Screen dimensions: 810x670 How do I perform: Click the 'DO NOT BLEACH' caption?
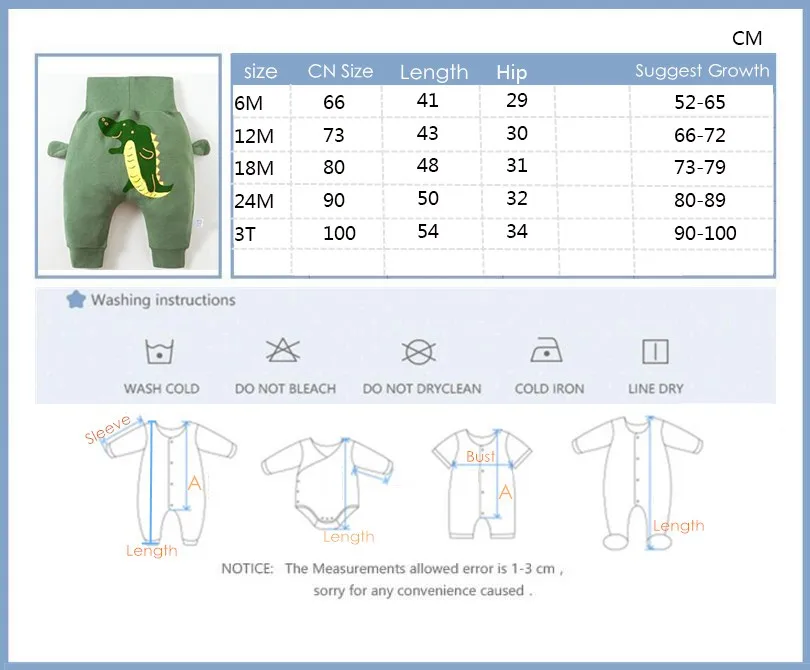(x=285, y=388)
